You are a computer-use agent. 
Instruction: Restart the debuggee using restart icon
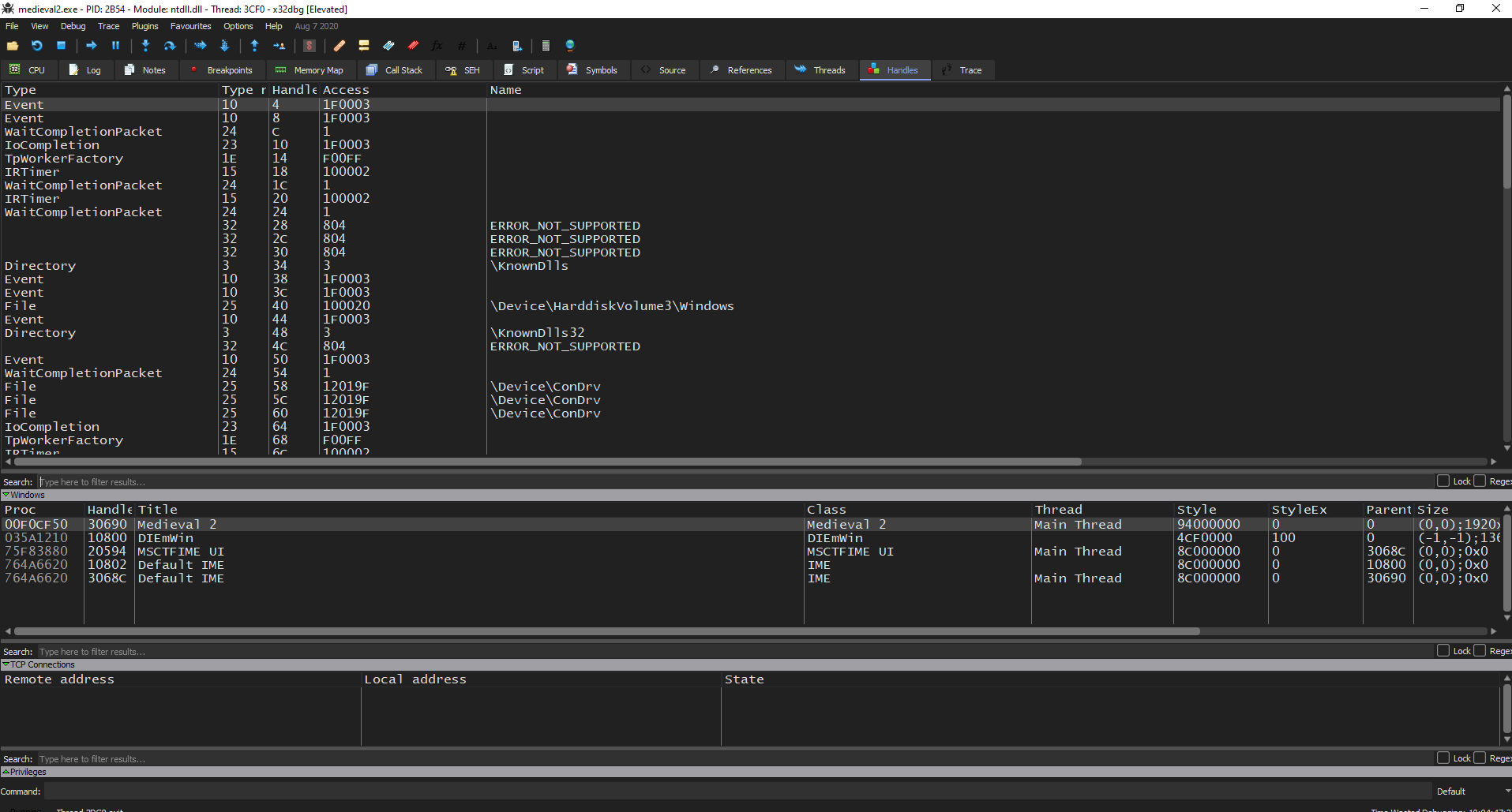point(36,46)
